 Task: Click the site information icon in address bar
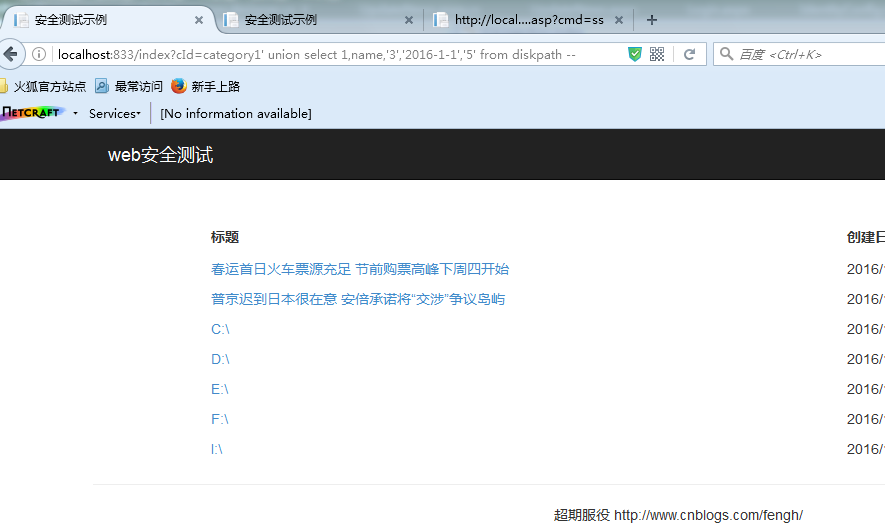(x=39, y=54)
